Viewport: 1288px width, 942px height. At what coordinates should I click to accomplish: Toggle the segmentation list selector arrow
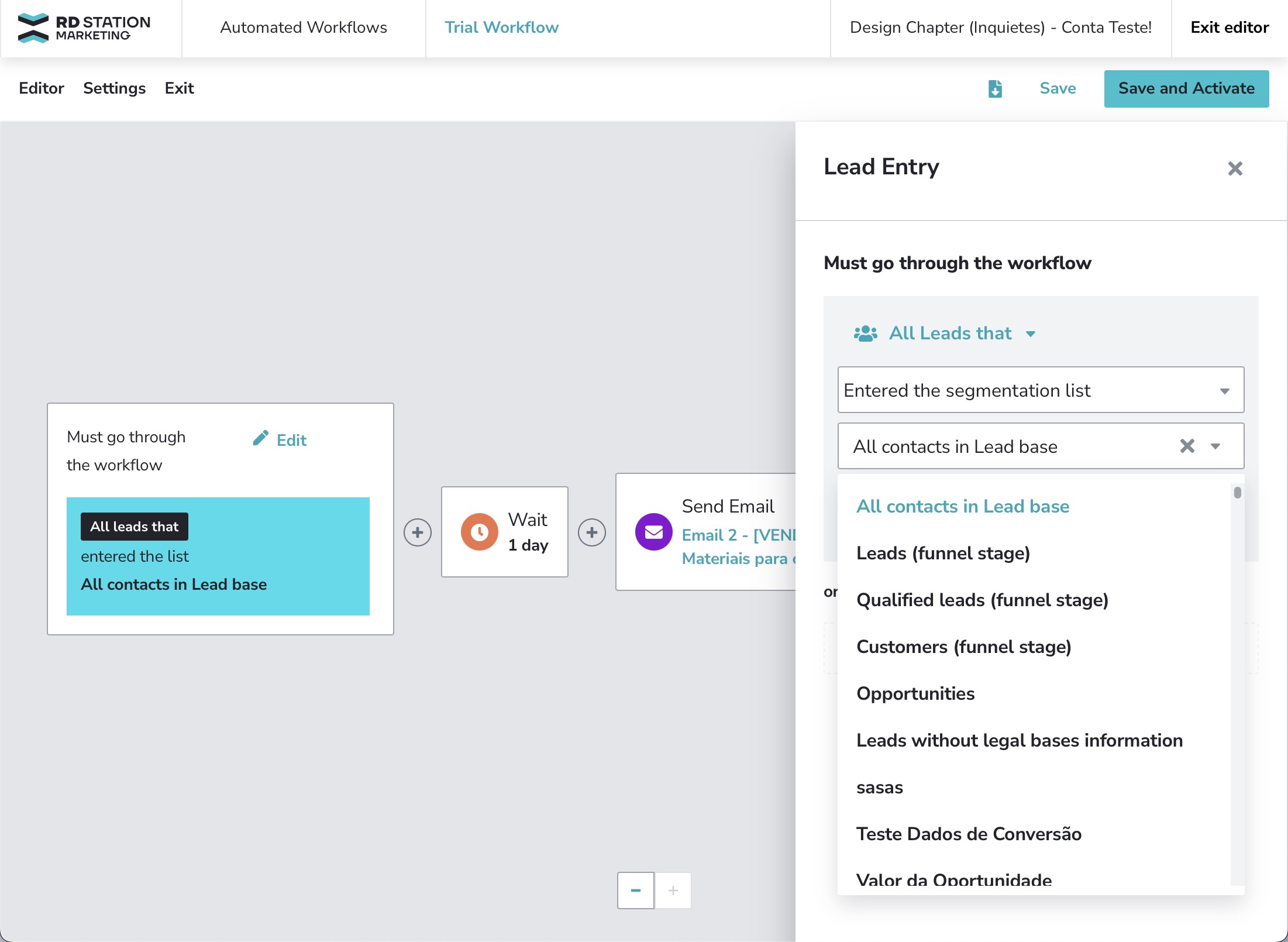point(1215,446)
